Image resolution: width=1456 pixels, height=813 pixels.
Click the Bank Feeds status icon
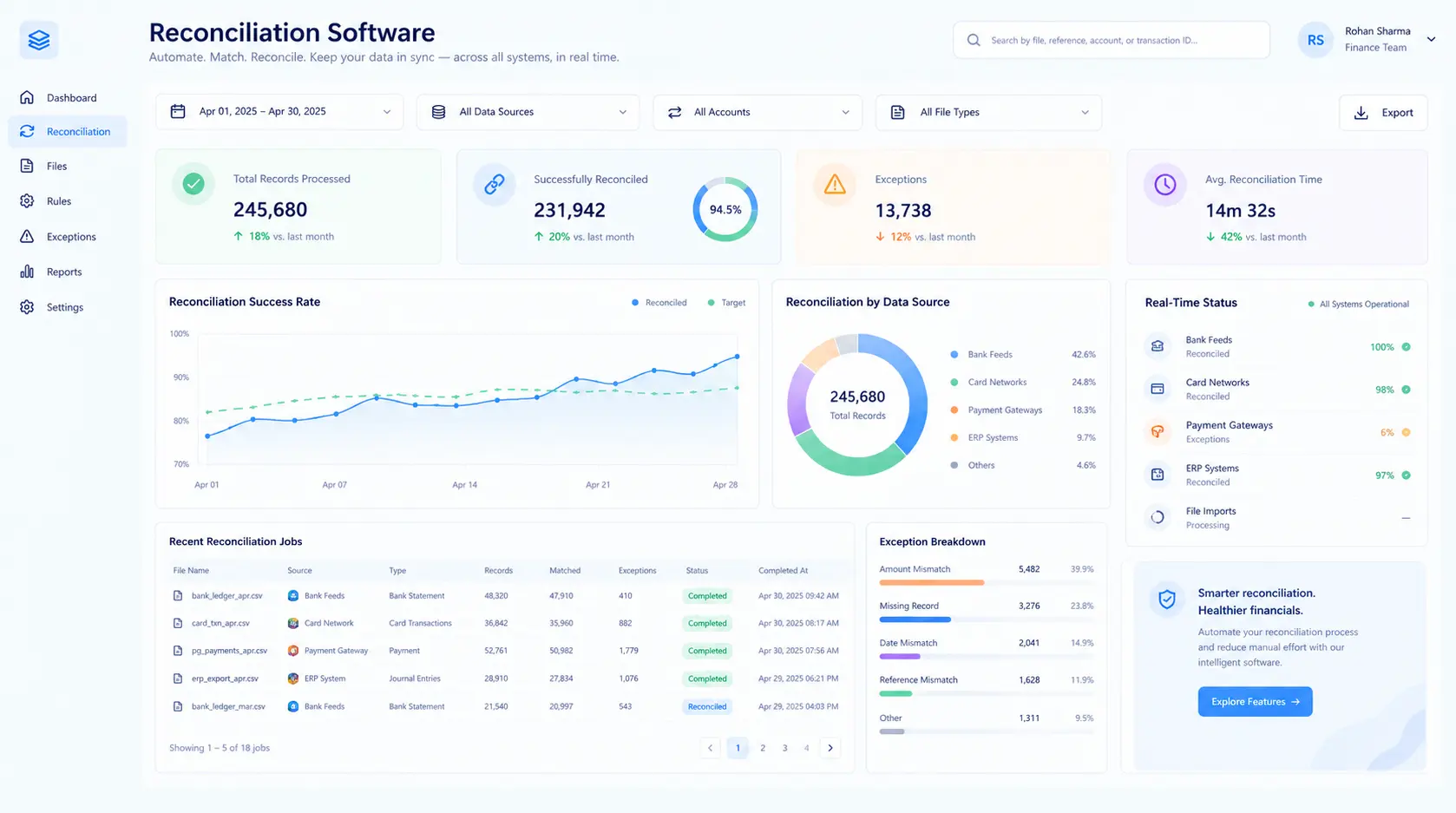point(1158,346)
